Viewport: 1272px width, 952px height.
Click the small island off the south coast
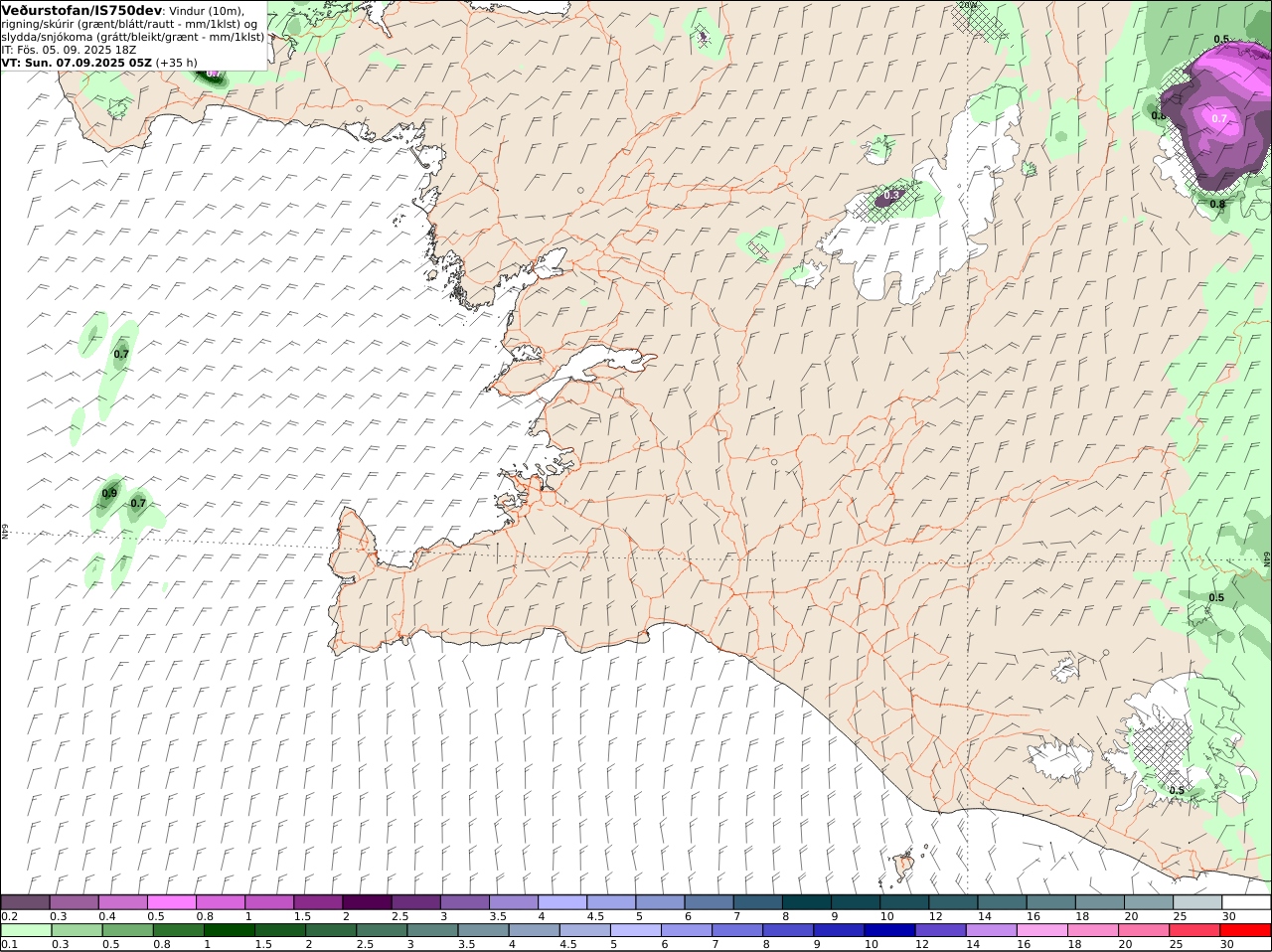click(903, 864)
